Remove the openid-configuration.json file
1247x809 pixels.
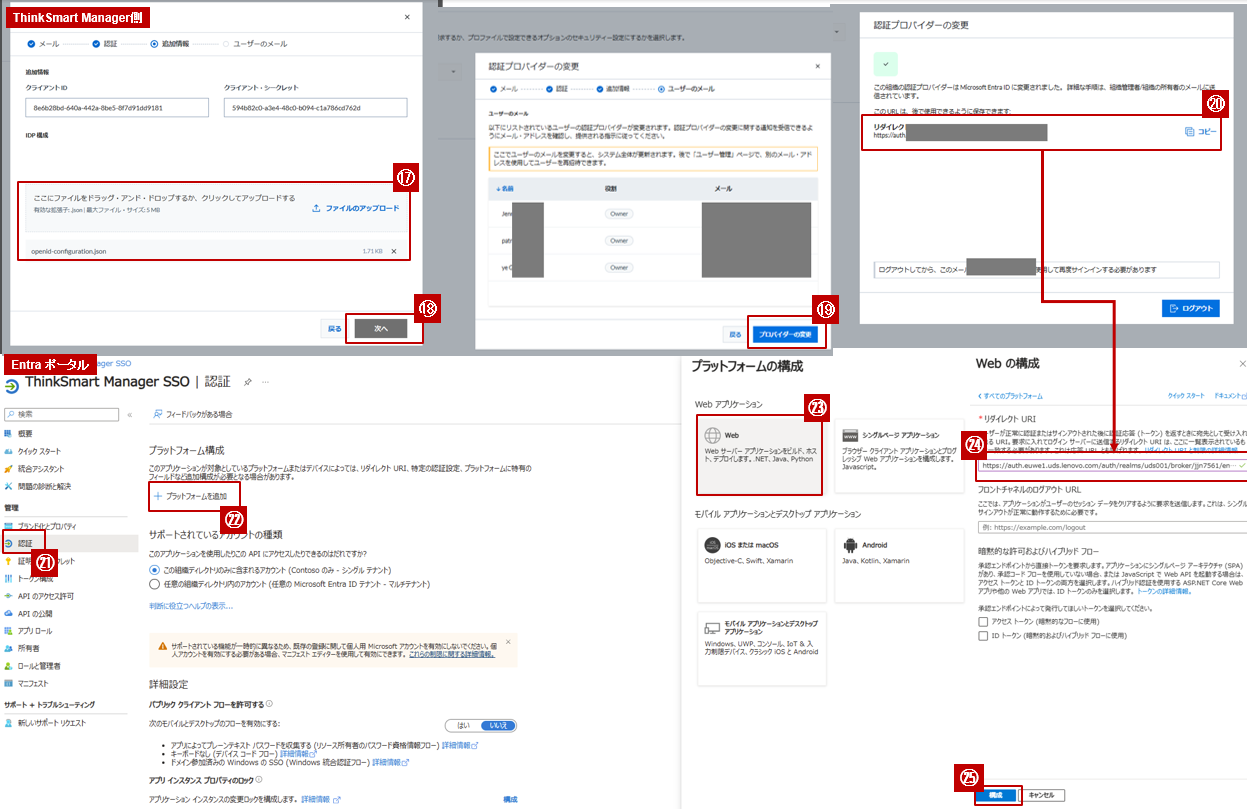[x=393, y=251]
